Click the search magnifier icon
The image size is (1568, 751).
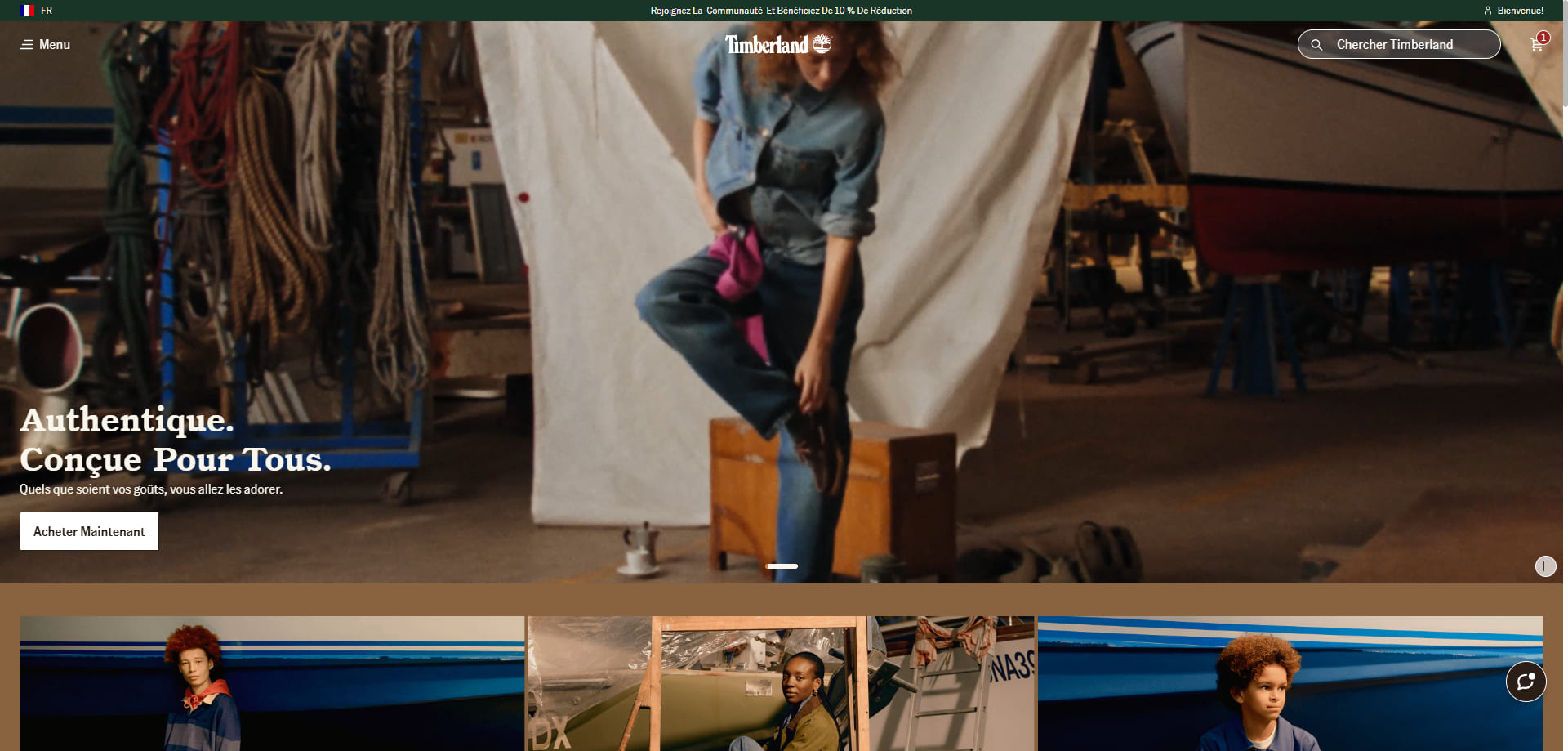pyautogui.click(x=1316, y=45)
